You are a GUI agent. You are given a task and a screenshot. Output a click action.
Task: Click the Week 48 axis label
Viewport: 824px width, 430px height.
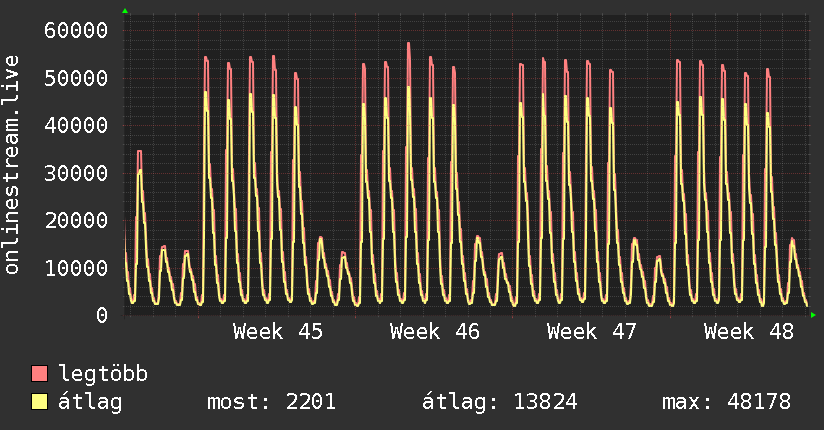click(749, 332)
